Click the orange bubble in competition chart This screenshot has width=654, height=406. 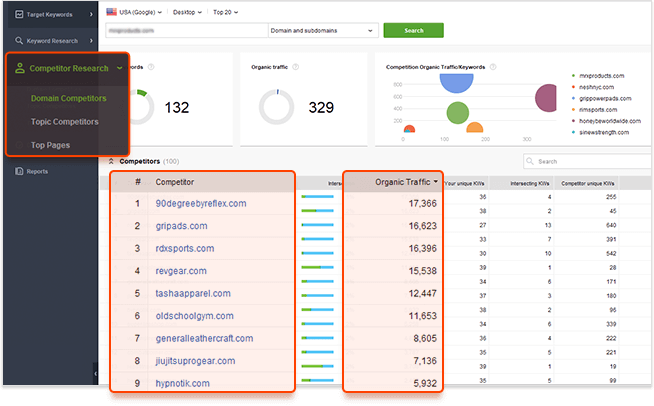point(474,128)
